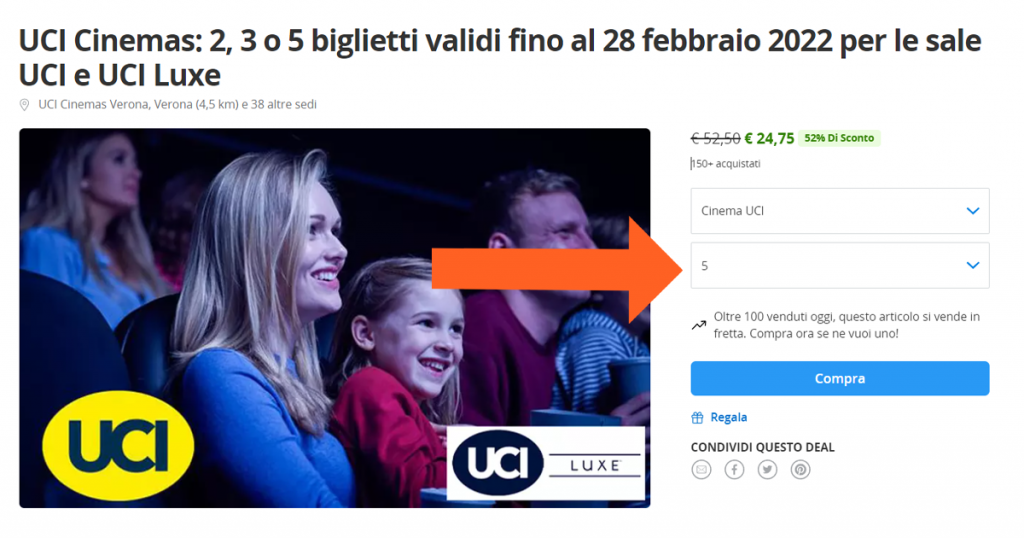Click the trending arrow icon near 'Oltre 100 venduti'
1024x538 pixels.
click(699, 324)
